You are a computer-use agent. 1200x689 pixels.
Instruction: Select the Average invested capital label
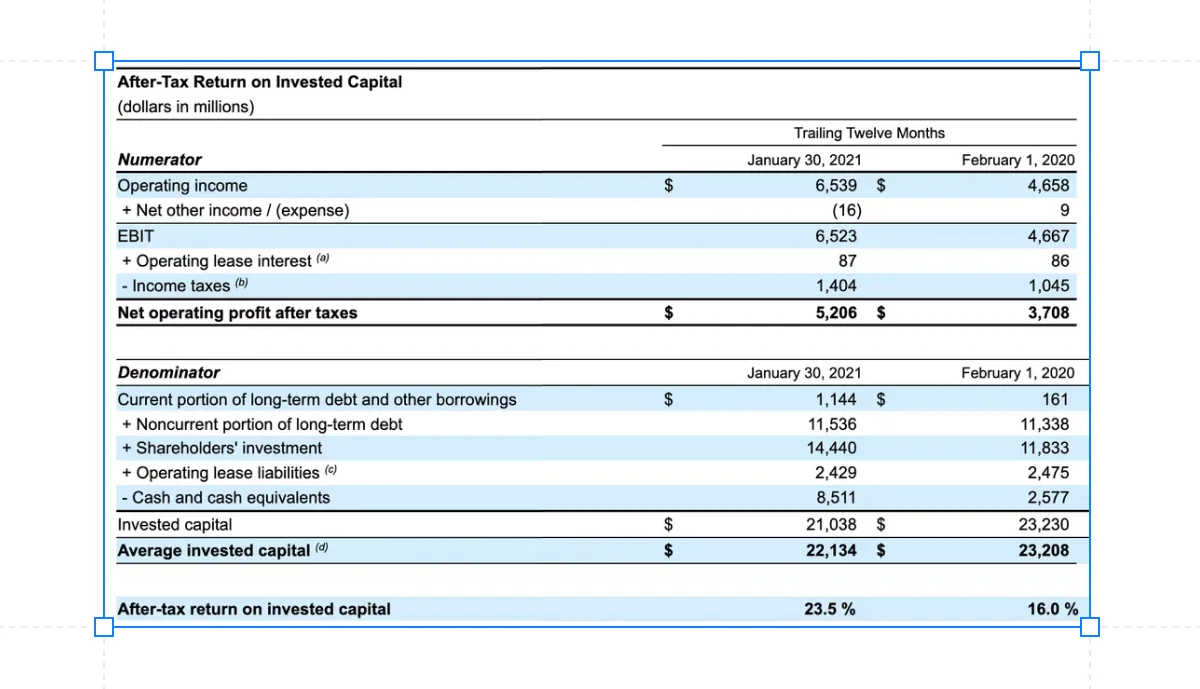click(x=223, y=550)
